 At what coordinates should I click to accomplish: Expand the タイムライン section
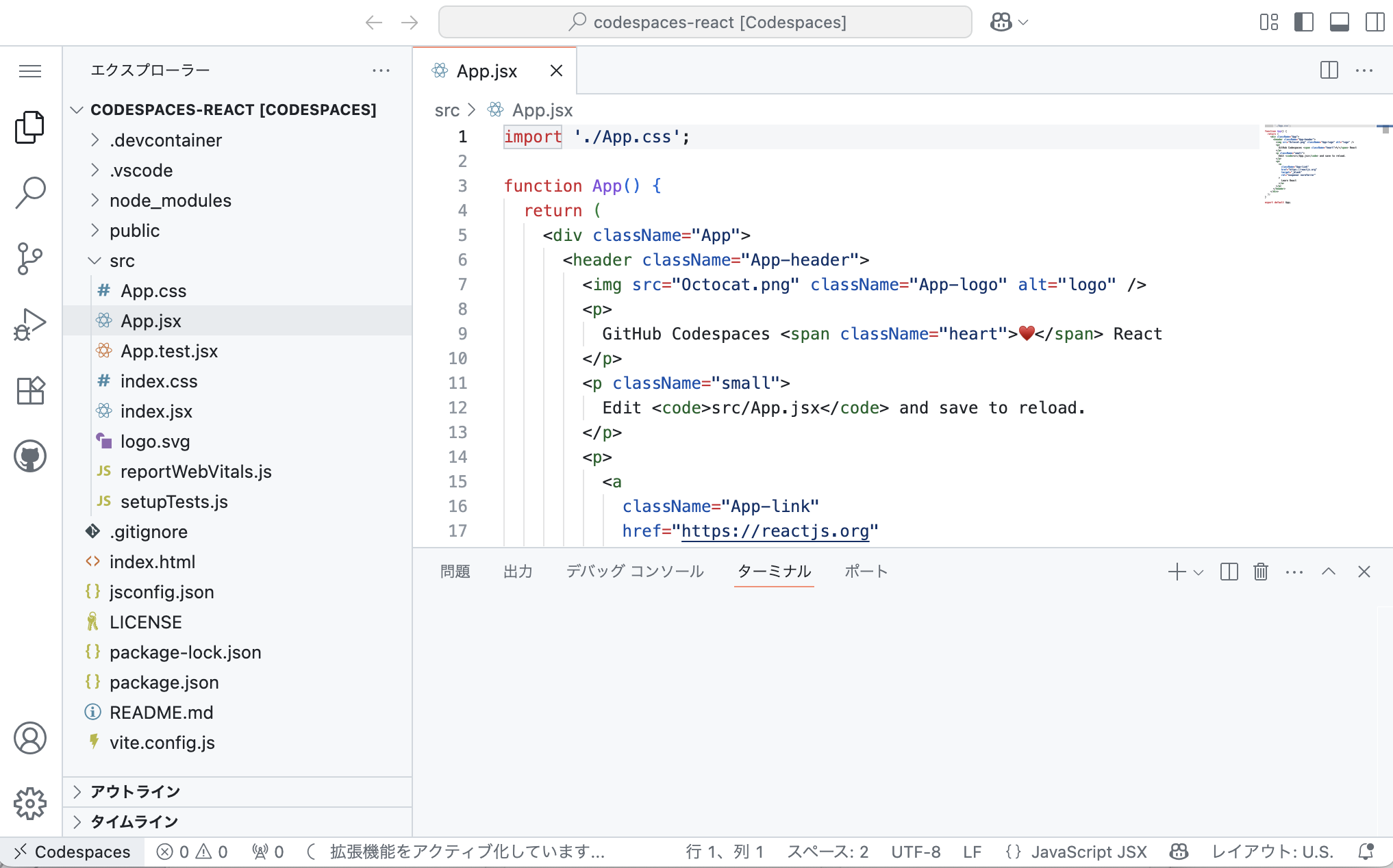[x=237, y=821]
